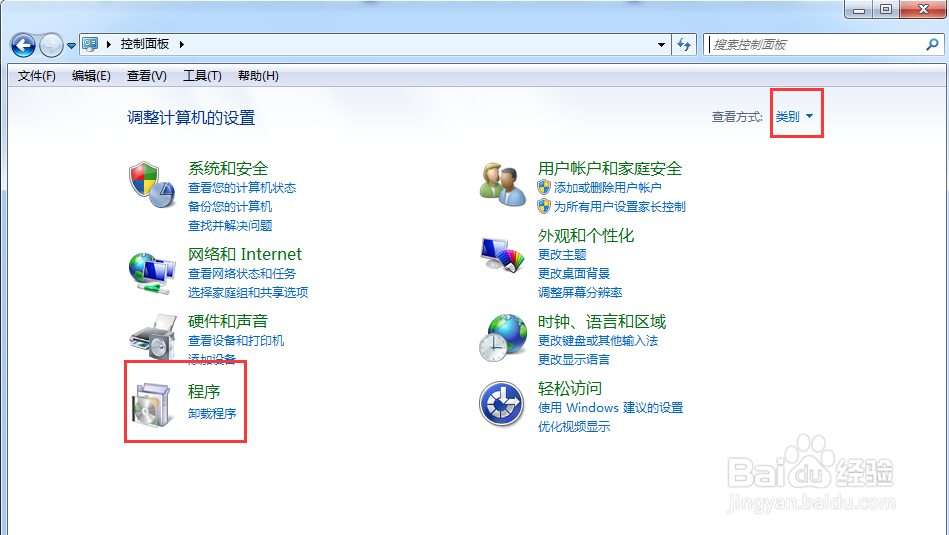This screenshot has width=949, height=535.
Task: Click 查看设备和打印机 link
Action: coord(235,340)
